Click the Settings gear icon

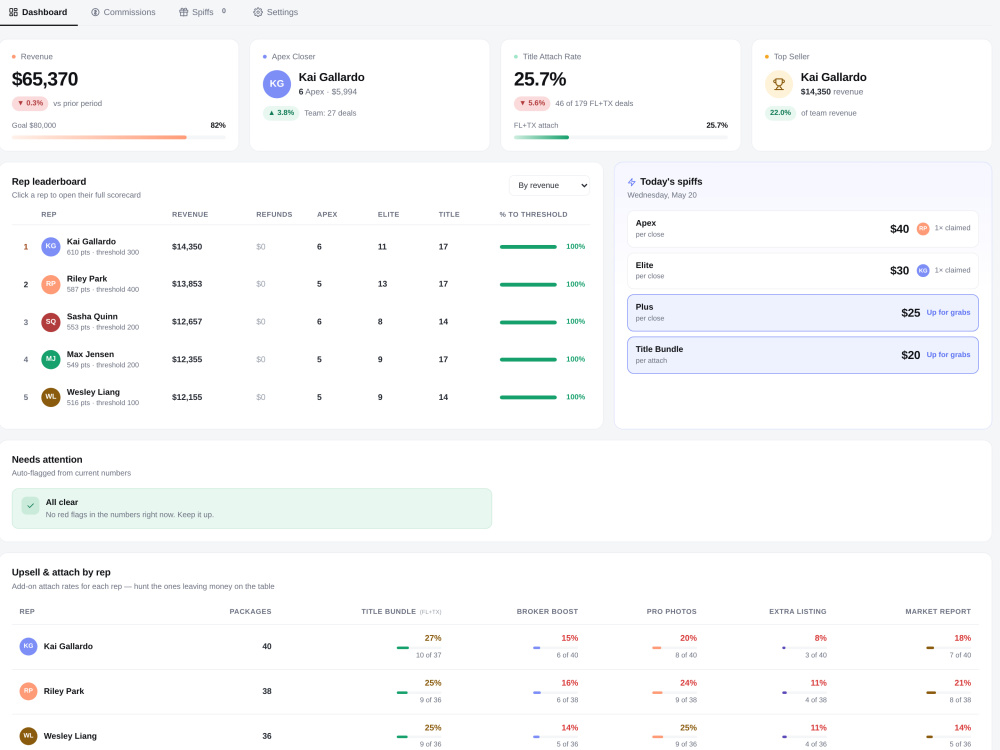(258, 12)
